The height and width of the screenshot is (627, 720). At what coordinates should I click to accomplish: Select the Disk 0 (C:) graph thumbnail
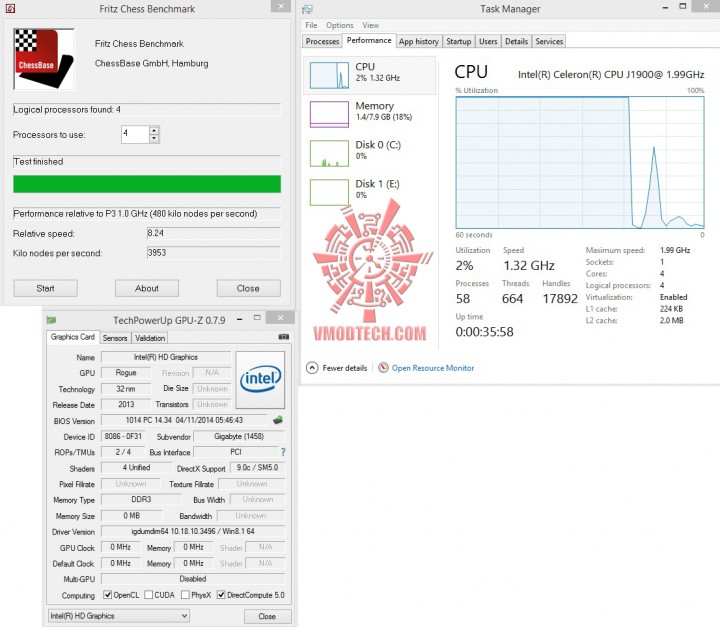point(329,153)
